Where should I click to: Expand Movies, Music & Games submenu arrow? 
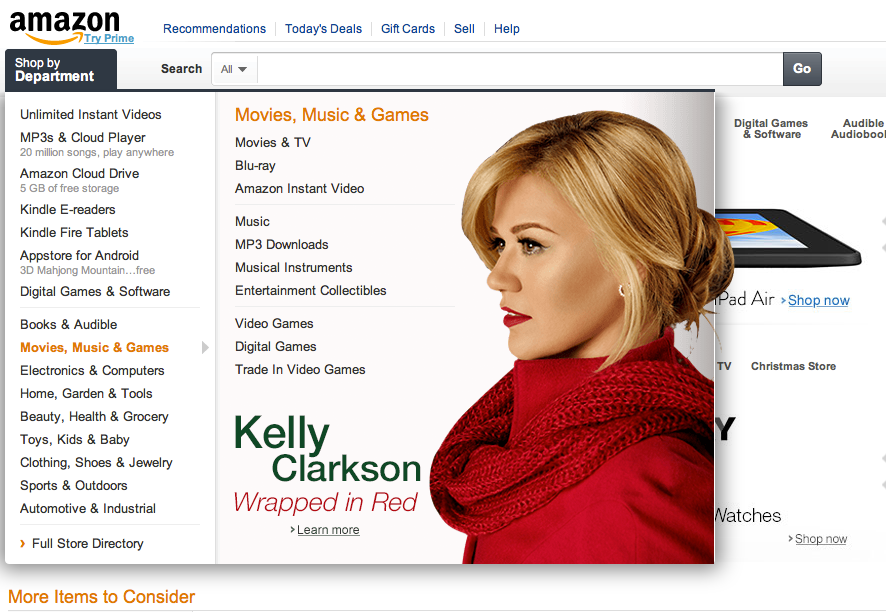(x=205, y=348)
